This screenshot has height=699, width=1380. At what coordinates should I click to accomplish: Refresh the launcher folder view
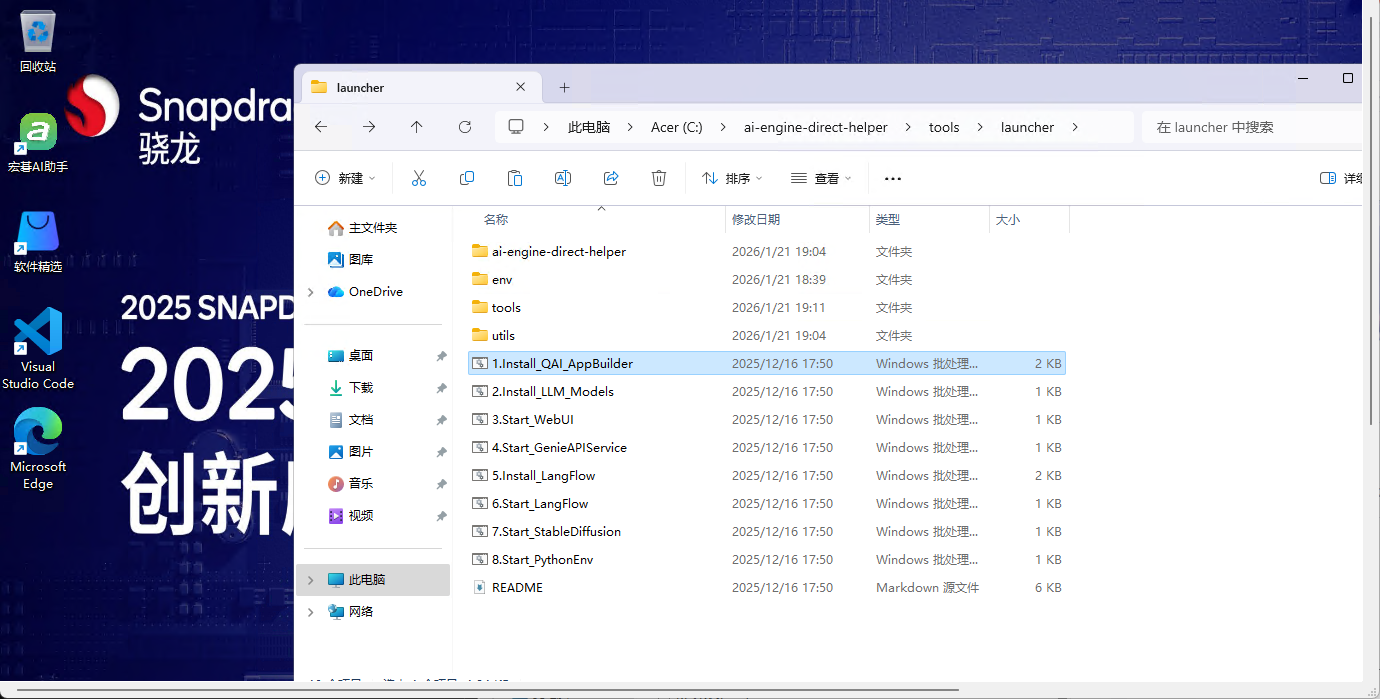[x=465, y=127]
